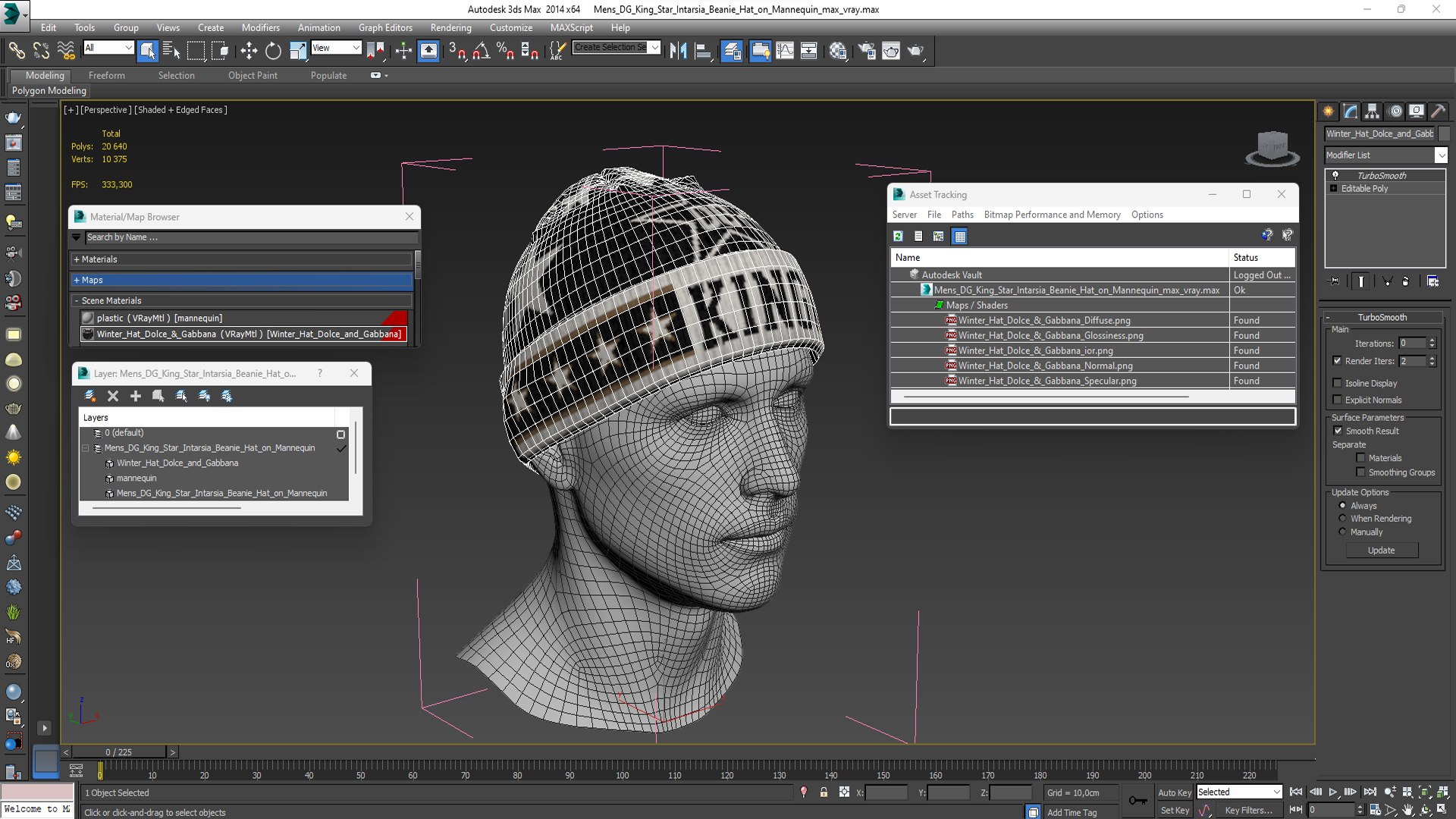Click the Update button in TurboSmooth

point(1381,551)
